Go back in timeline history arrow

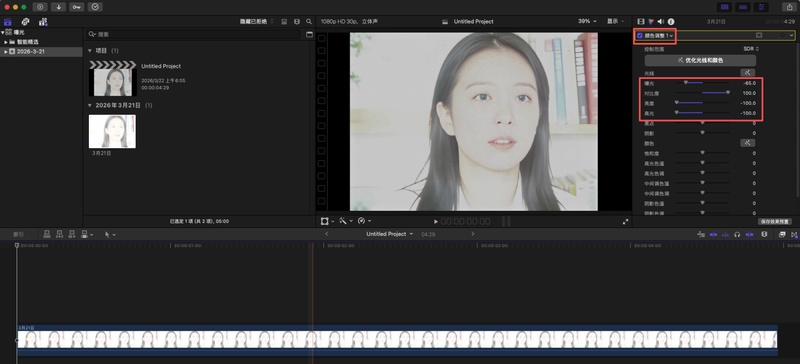tap(327, 234)
